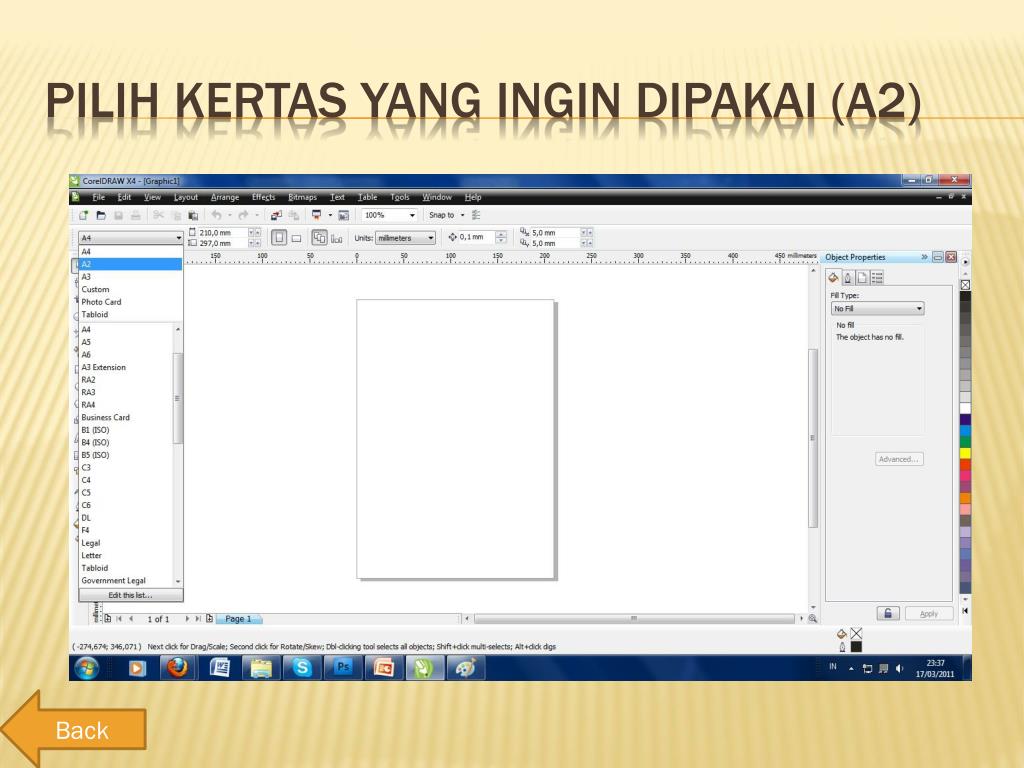Select Portrait page orientation
Image resolution: width=1024 pixels, height=768 pixels.
coord(279,238)
